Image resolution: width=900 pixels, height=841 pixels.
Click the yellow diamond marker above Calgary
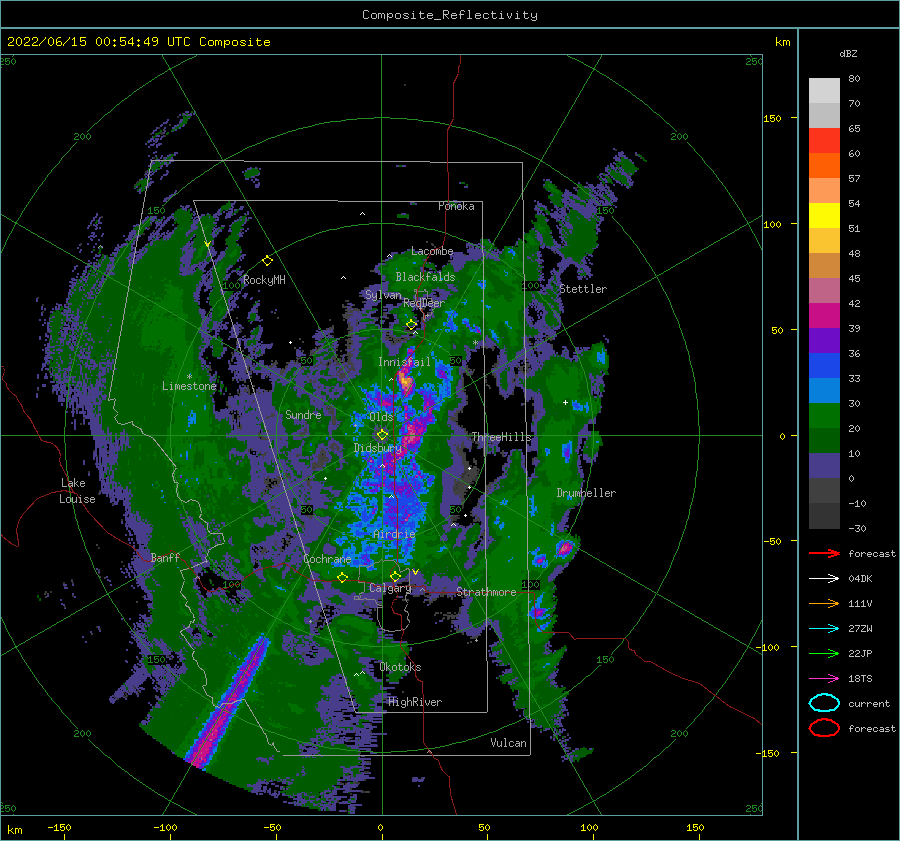[395, 576]
